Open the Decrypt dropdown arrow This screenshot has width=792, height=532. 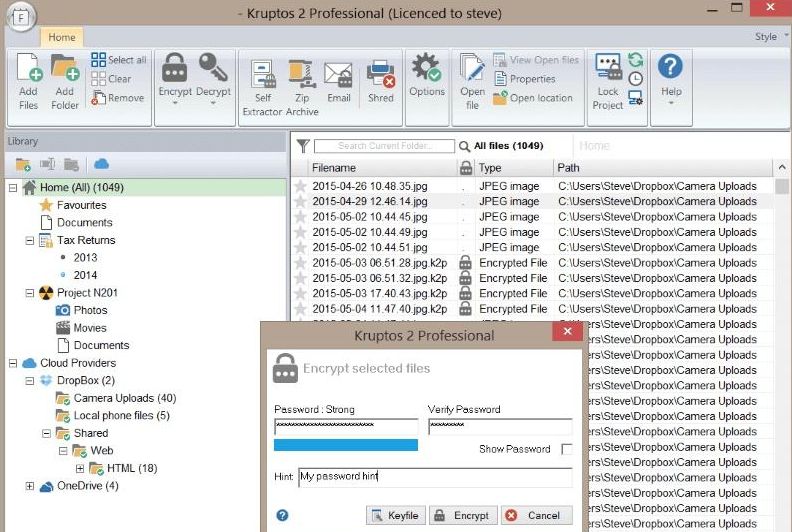tap(213, 103)
